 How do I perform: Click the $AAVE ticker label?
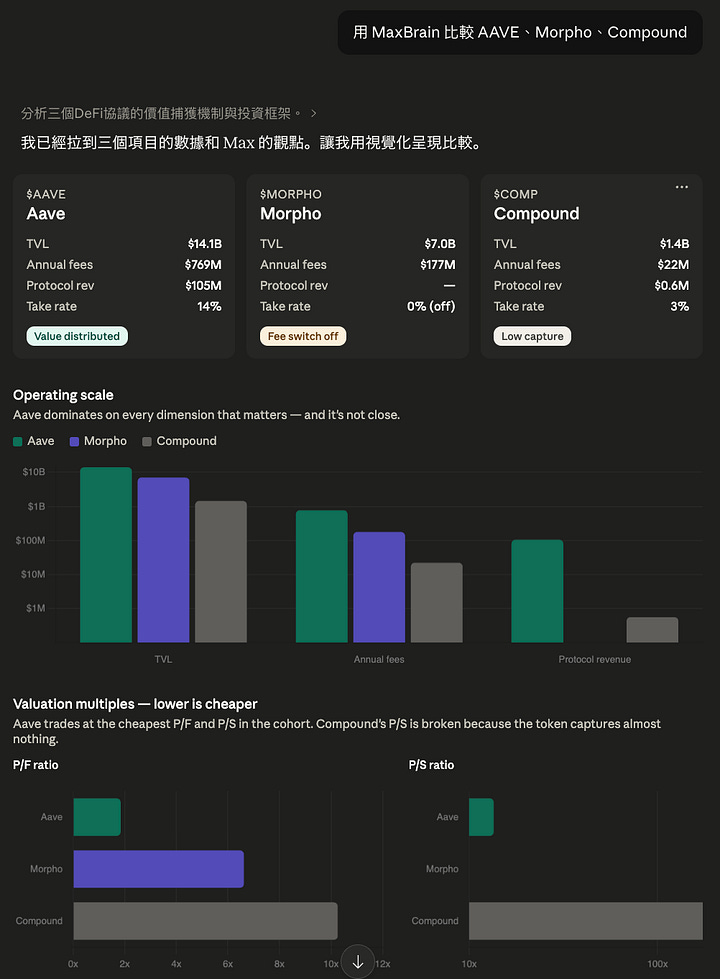coord(46,194)
